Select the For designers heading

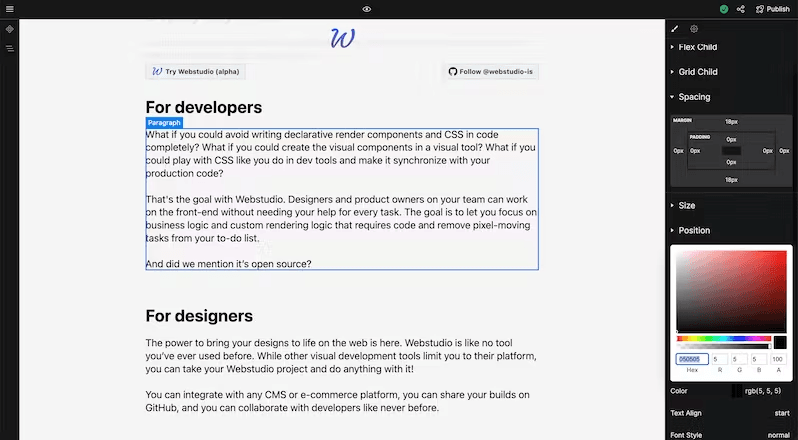click(199, 316)
